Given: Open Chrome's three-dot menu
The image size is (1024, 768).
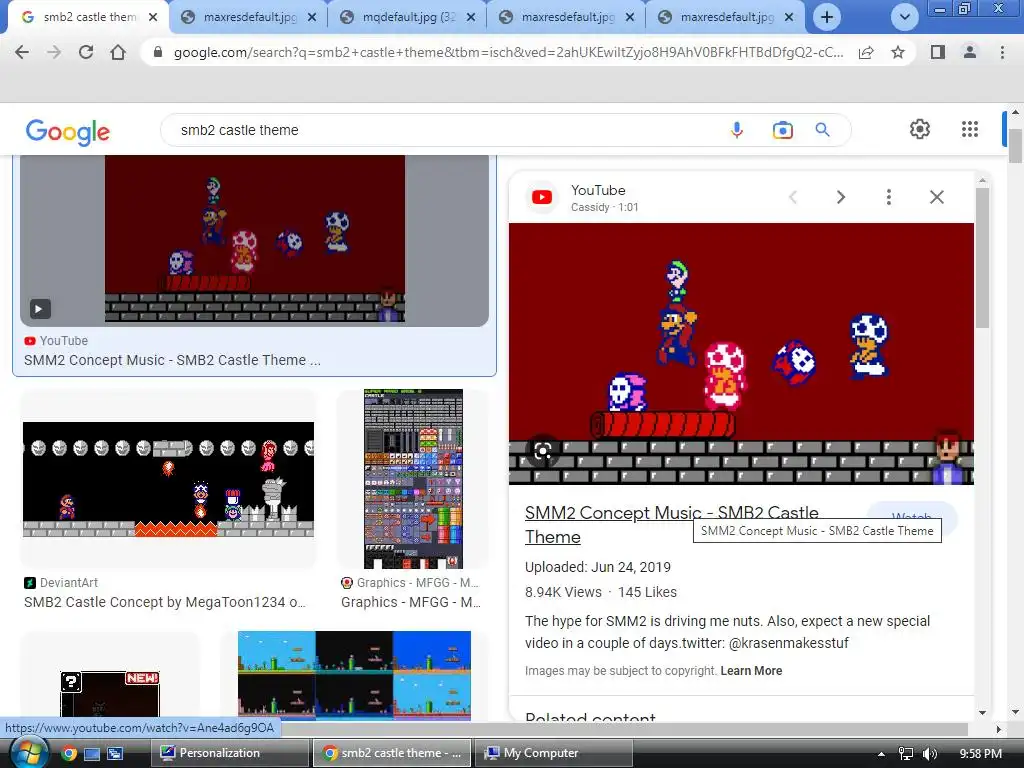Looking at the screenshot, I should tap(1002, 52).
